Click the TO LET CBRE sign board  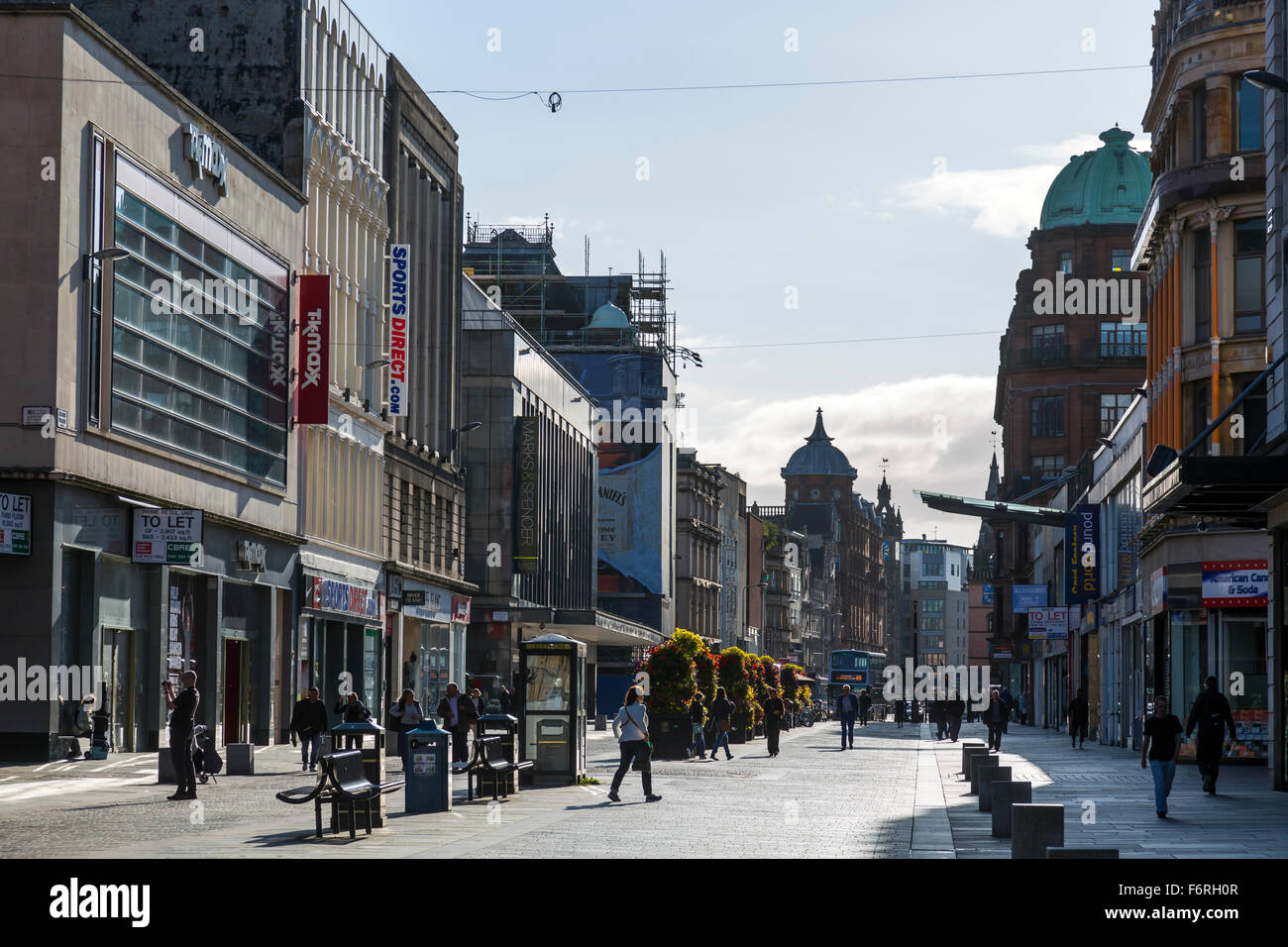[x=167, y=536]
